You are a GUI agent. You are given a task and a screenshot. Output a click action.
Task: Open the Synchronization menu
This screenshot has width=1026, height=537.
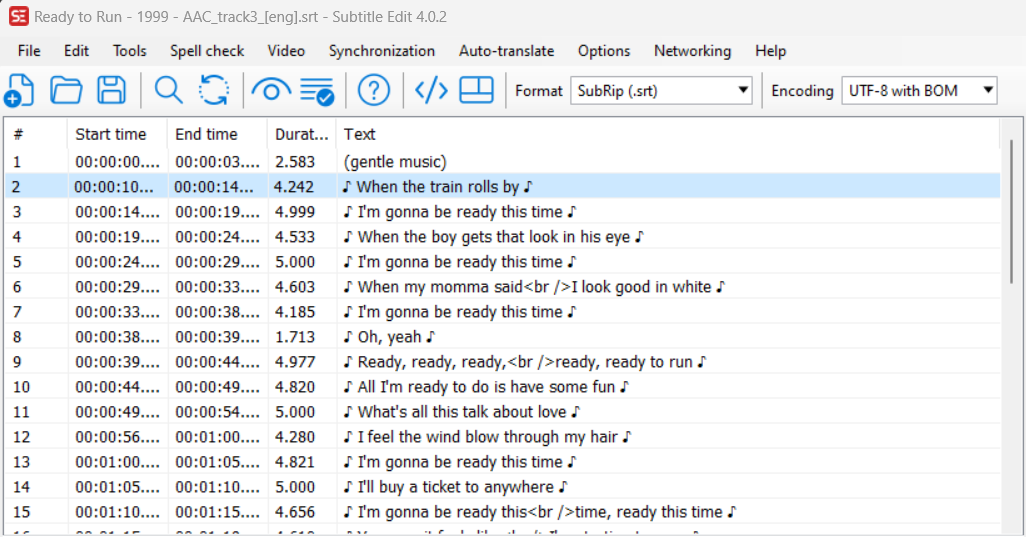pyautogui.click(x=382, y=51)
